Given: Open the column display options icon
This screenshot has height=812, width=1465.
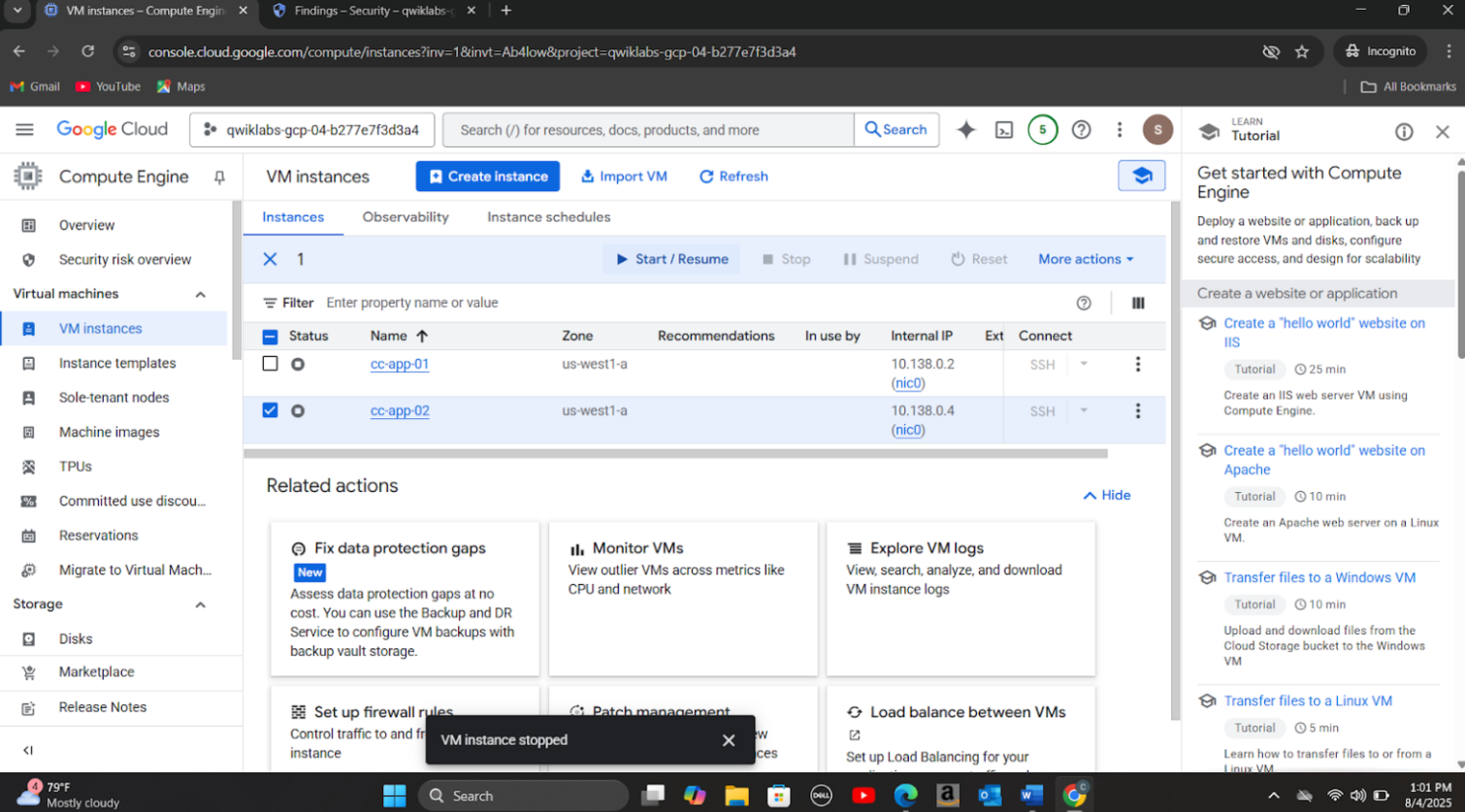Looking at the screenshot, I should point(1138,303).
